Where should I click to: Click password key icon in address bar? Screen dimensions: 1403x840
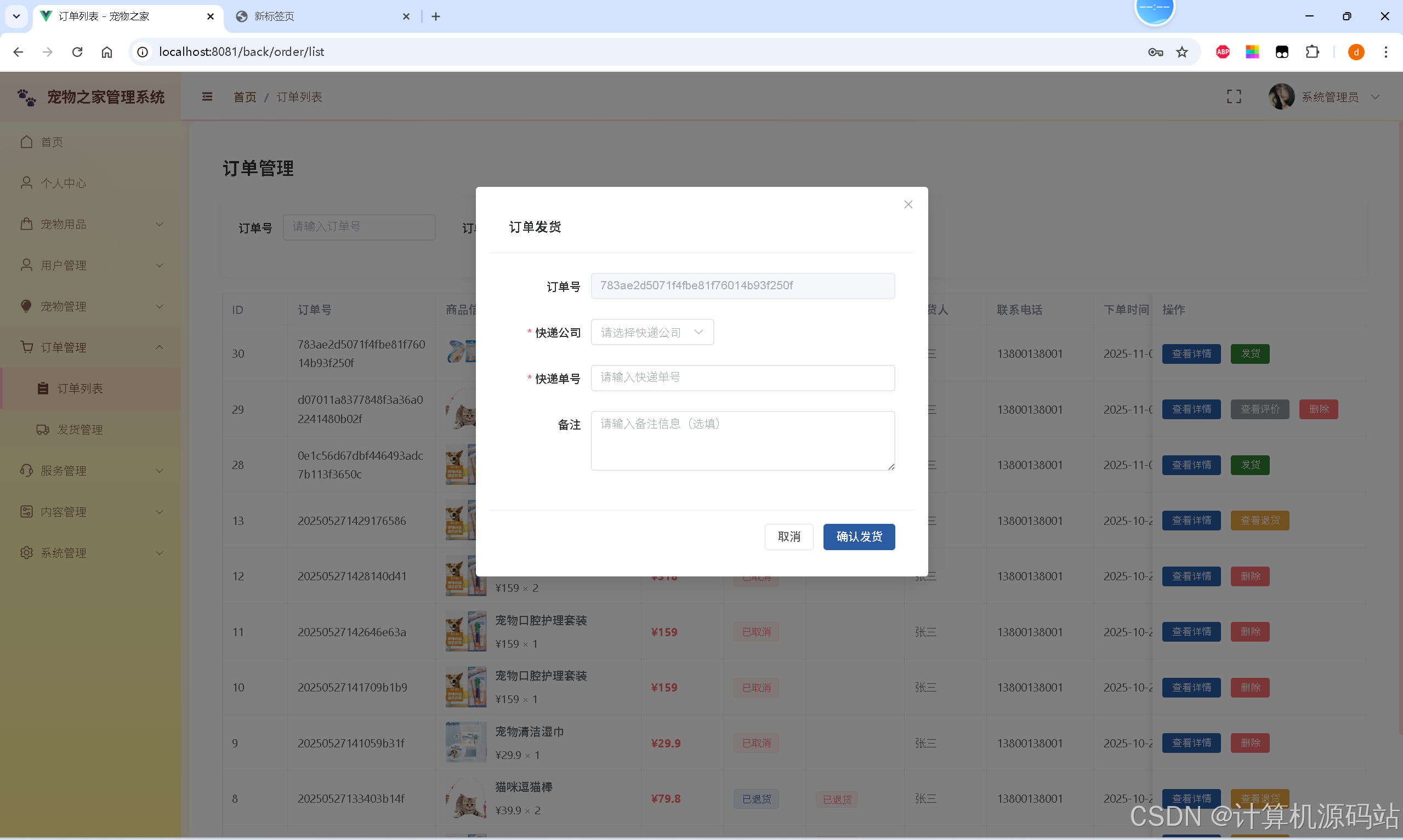coord(1155,52)
